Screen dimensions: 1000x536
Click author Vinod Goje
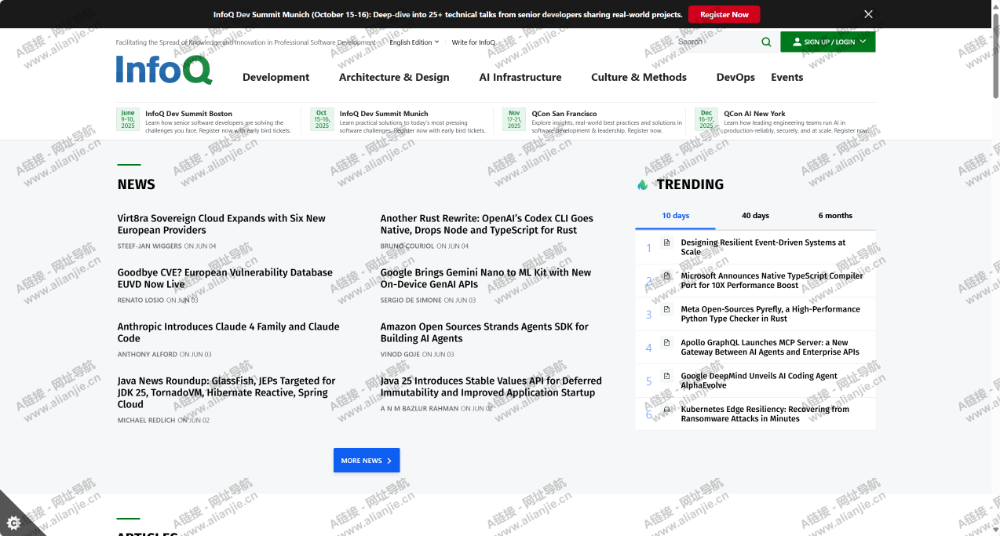pos(401,355)
